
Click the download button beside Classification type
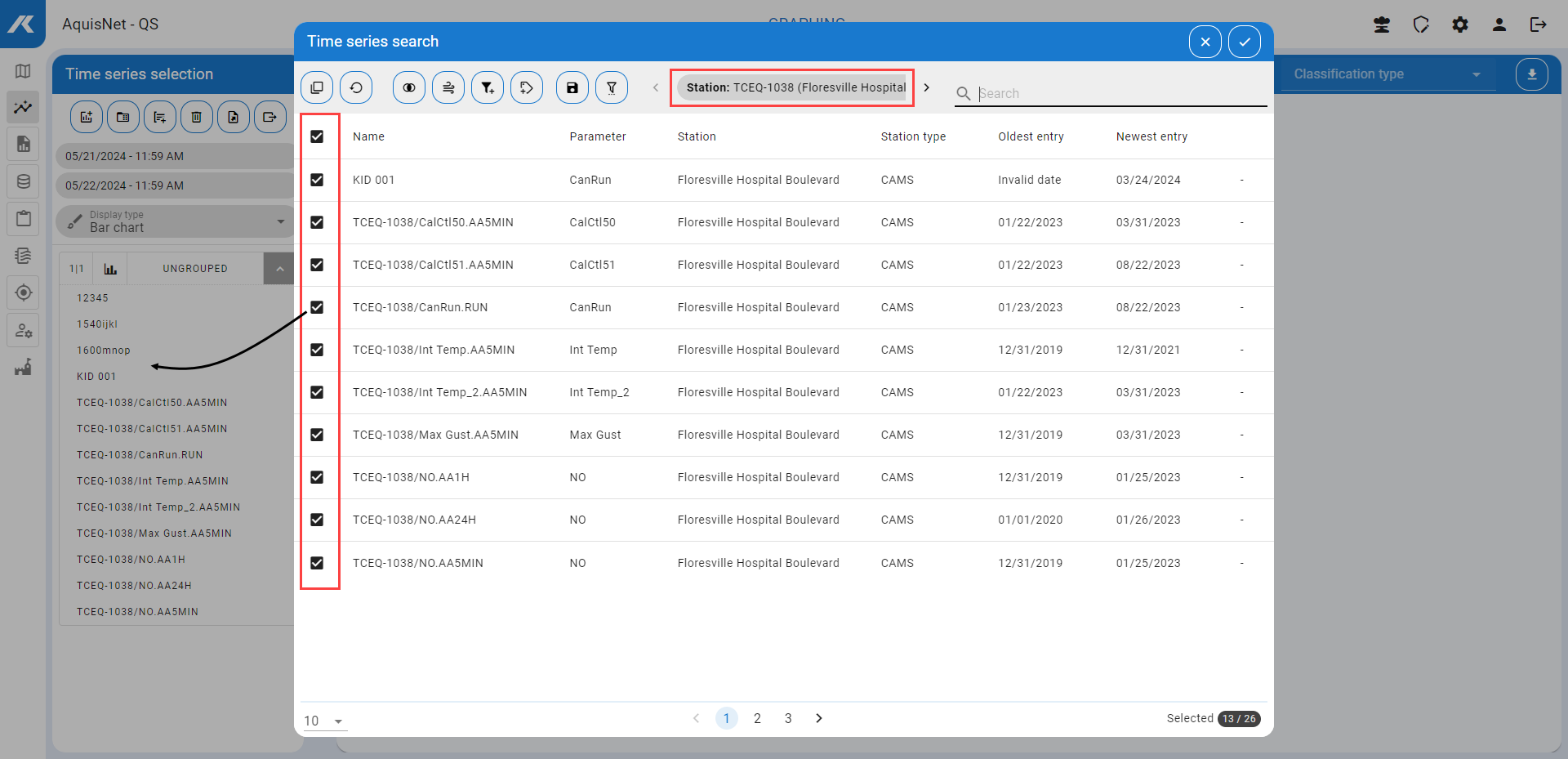(x=1532, y=74)
